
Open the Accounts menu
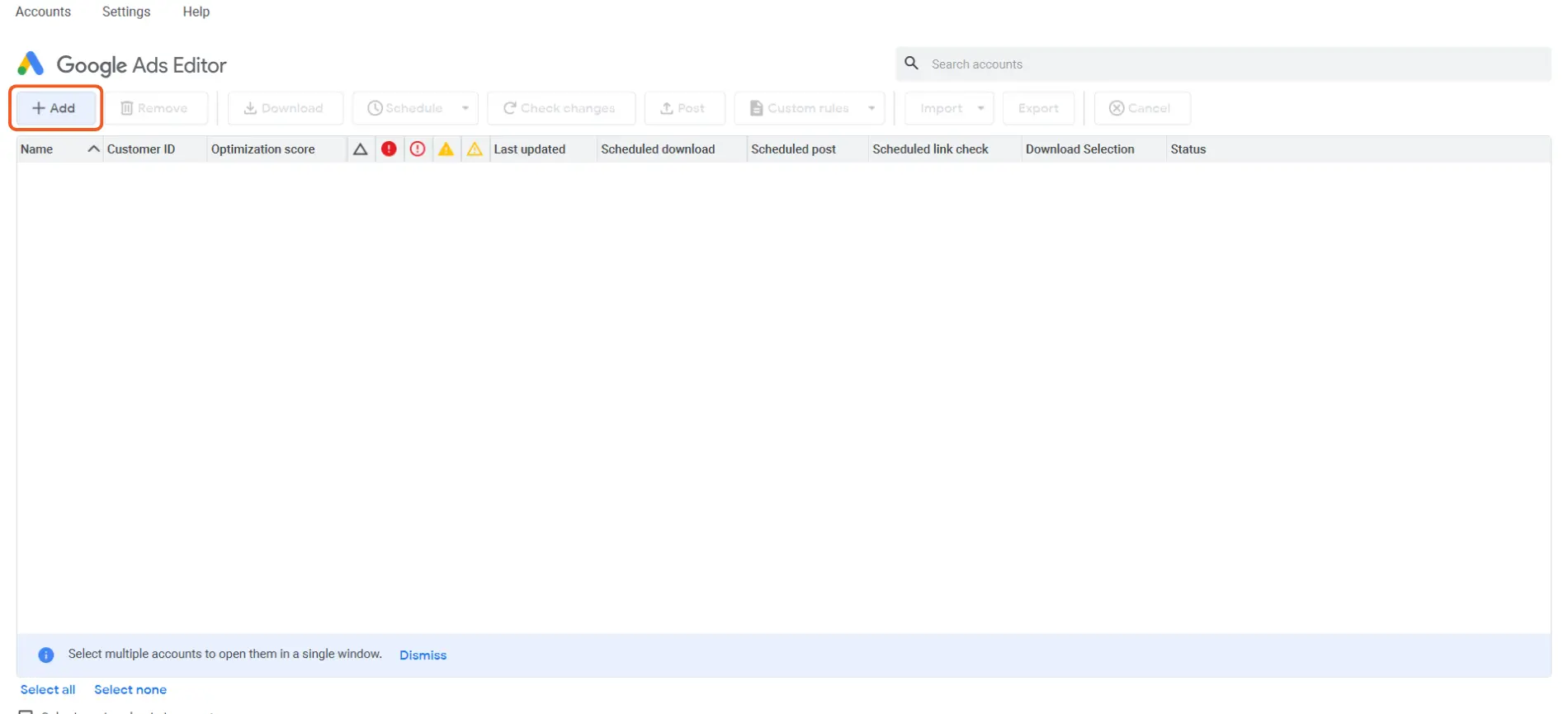(x=43, y=12)
